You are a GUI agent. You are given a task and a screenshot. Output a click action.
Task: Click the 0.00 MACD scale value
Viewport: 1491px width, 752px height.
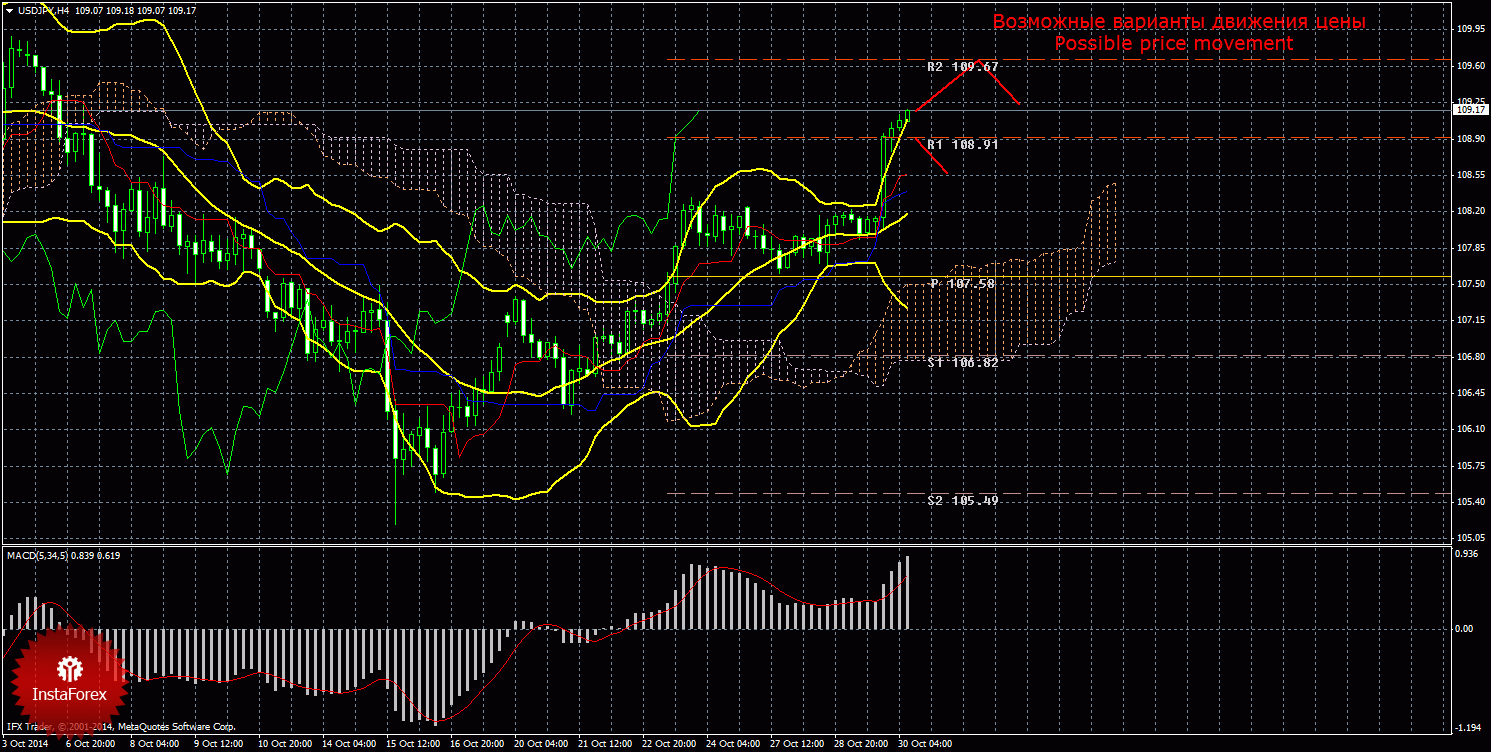point(1466,629)
